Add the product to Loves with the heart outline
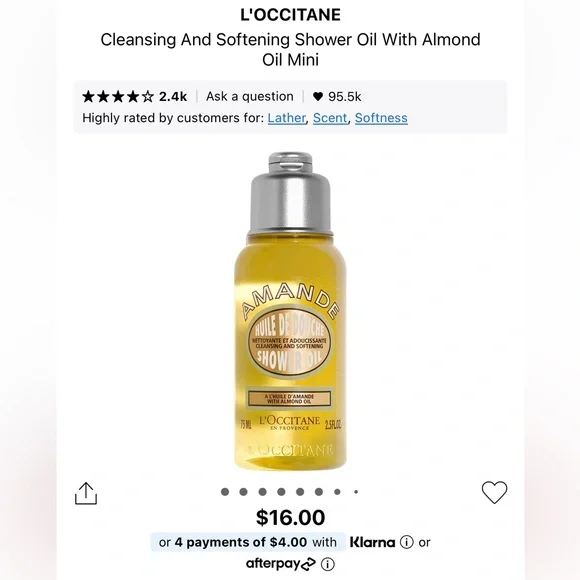 [x=494, y=492]
